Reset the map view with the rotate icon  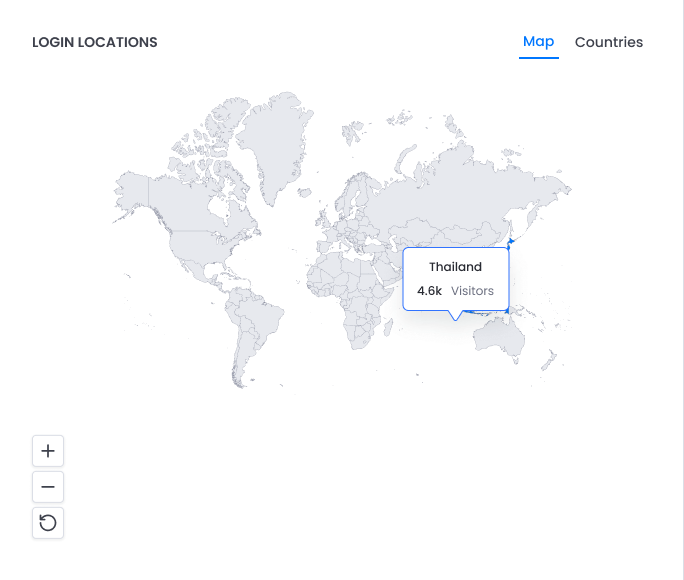tap(48, 523)
